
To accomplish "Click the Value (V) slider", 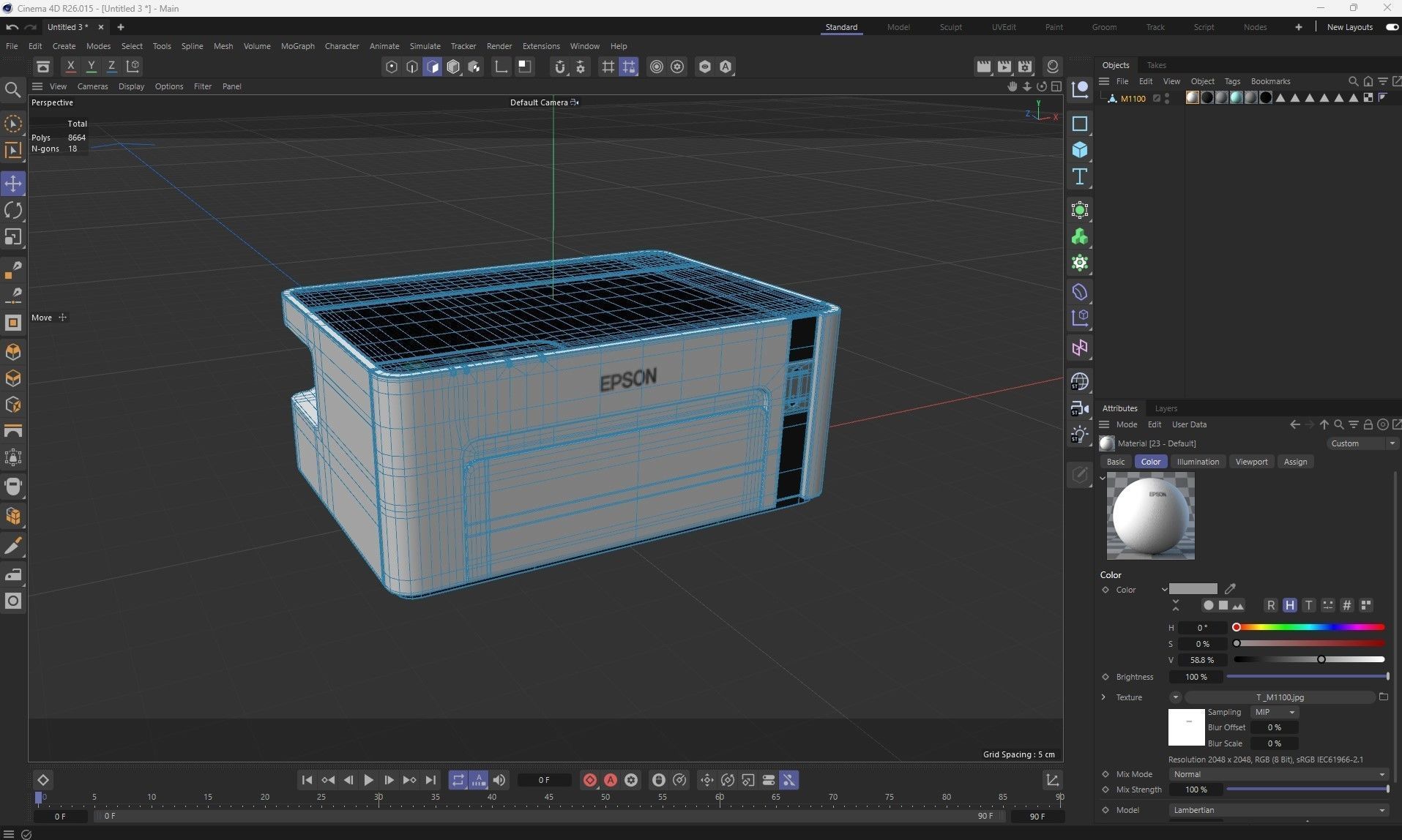I will [x=1309, y=659].
